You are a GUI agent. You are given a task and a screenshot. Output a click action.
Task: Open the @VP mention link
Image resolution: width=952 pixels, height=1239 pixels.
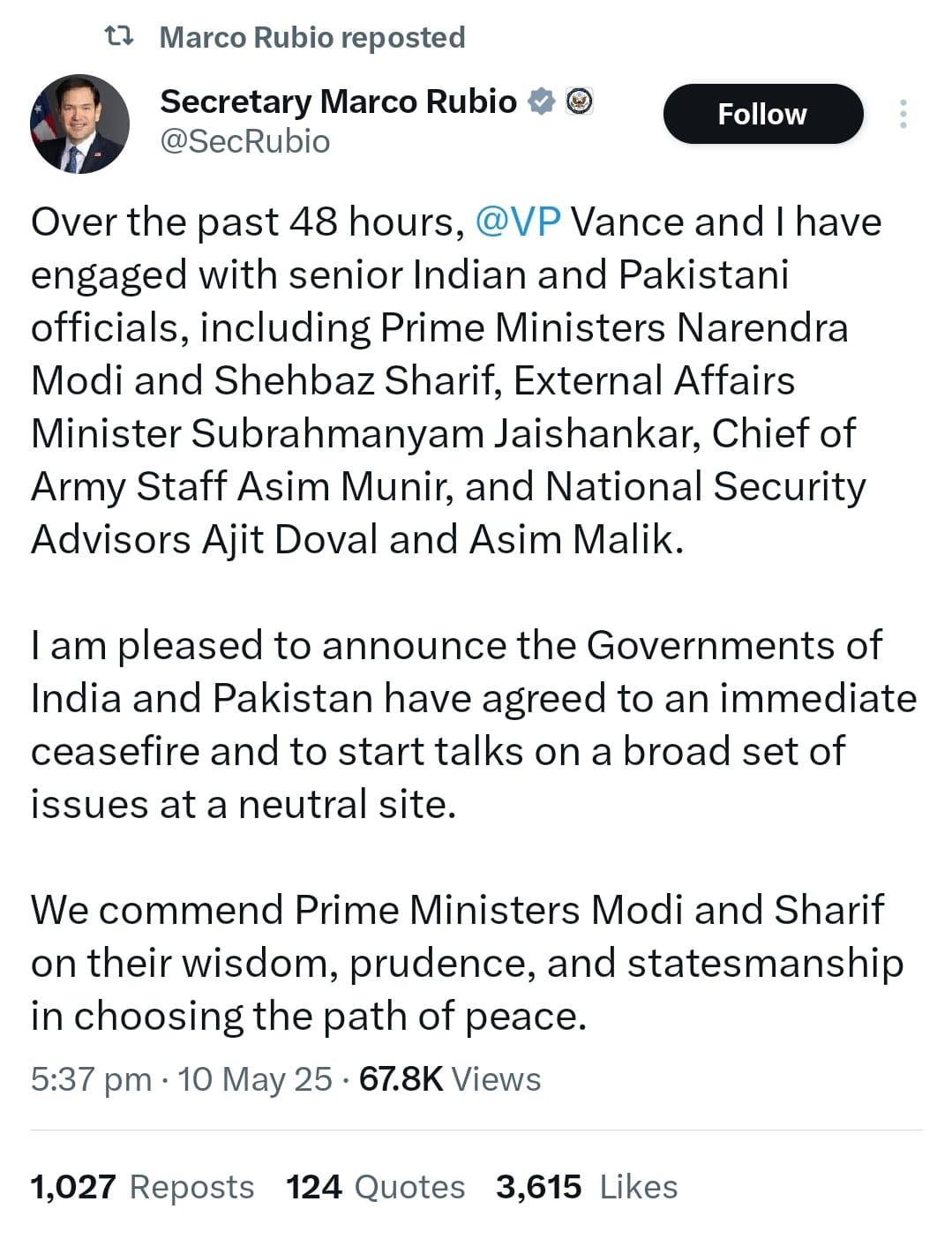pos(518,222)
